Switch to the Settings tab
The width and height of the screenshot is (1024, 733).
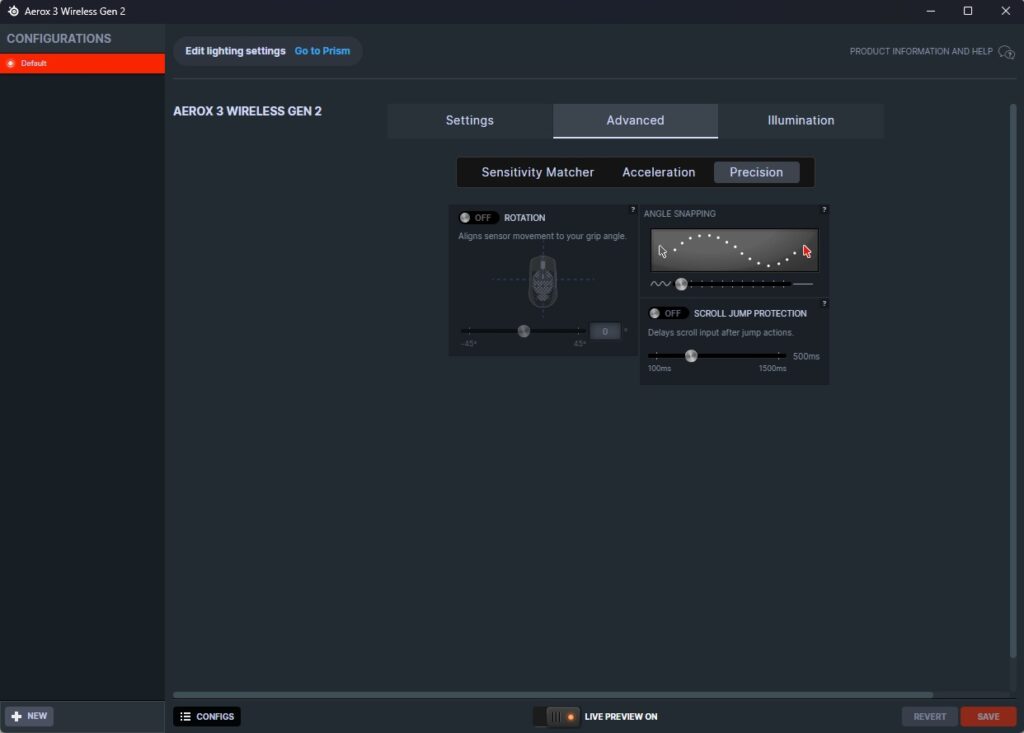pyautogui.click(x=470, y=121)
